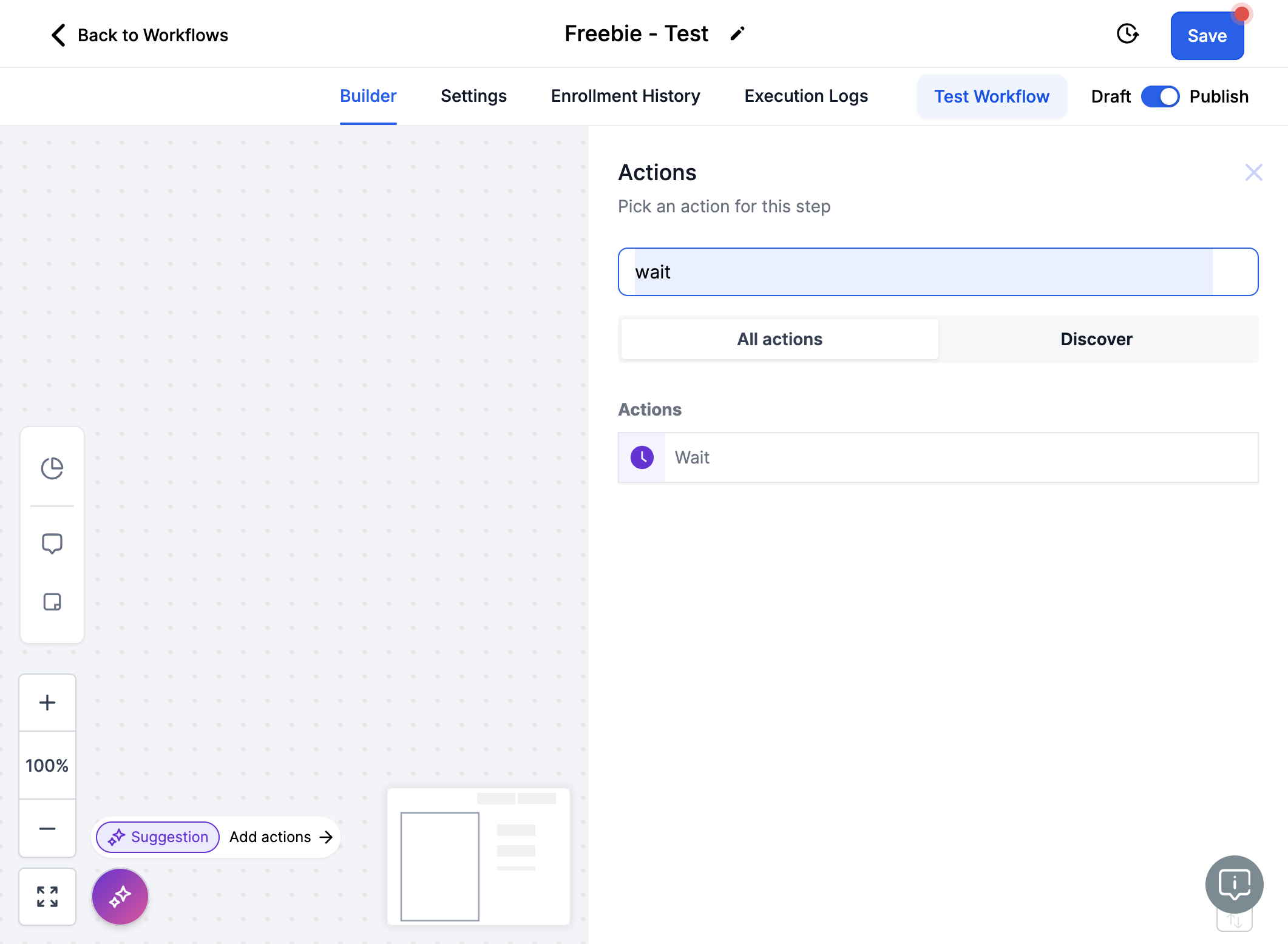
Task: Open AI assistant purple sparkle button
Action: (120, 896)
